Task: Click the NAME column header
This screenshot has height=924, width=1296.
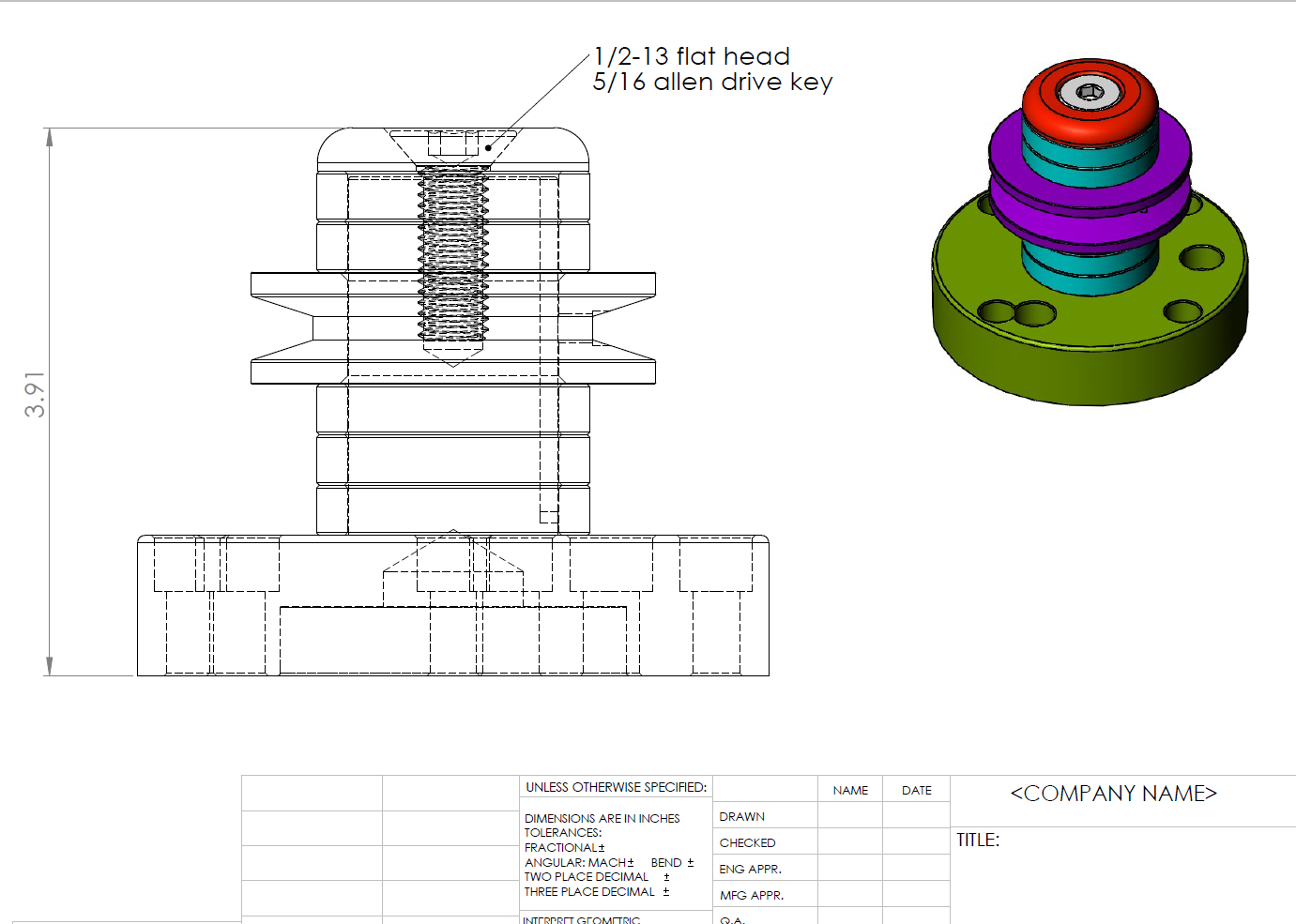Action: (850, 791)
